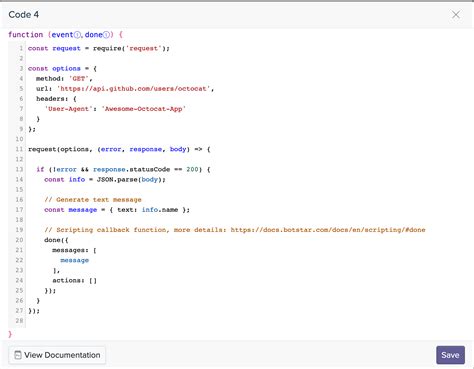Image resolution: width=474 pixels, height=369 pixels.
Task: Click line number 28 in the gutter
Action: click(x=19, y=321)
